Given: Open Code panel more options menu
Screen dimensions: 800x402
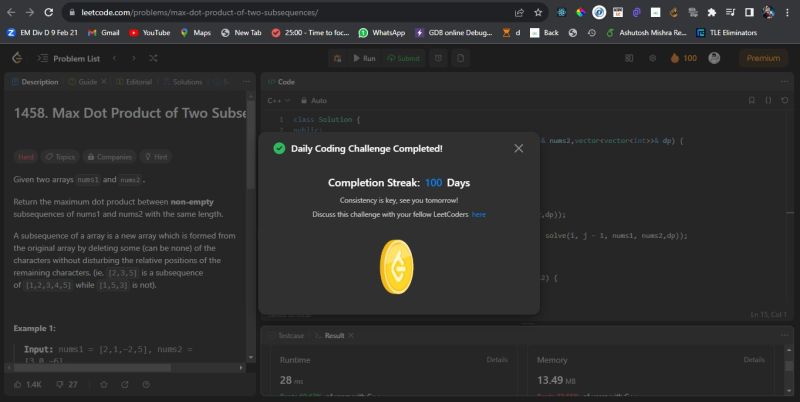Looking at the screenshot, I should 784,82.
